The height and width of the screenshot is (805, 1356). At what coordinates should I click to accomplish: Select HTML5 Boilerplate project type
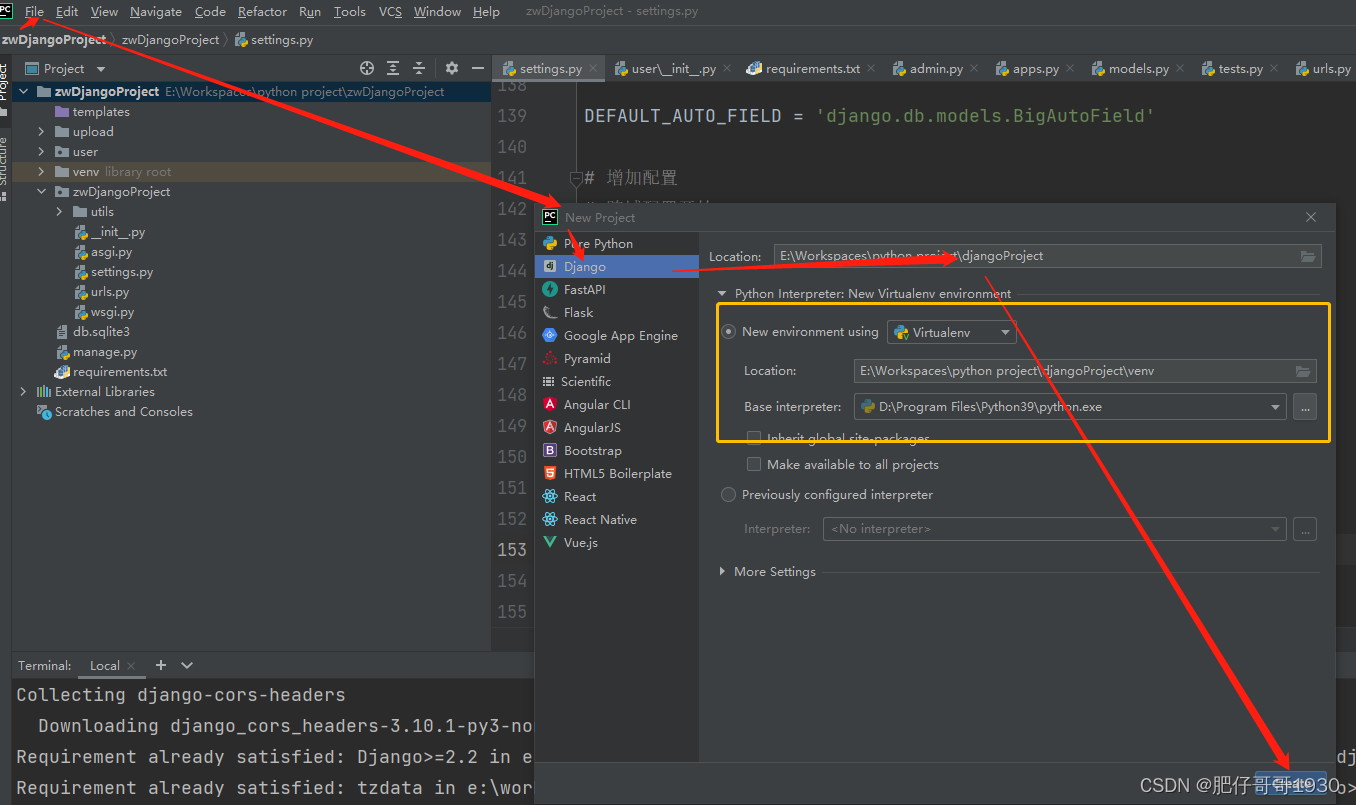coord(617,474)
